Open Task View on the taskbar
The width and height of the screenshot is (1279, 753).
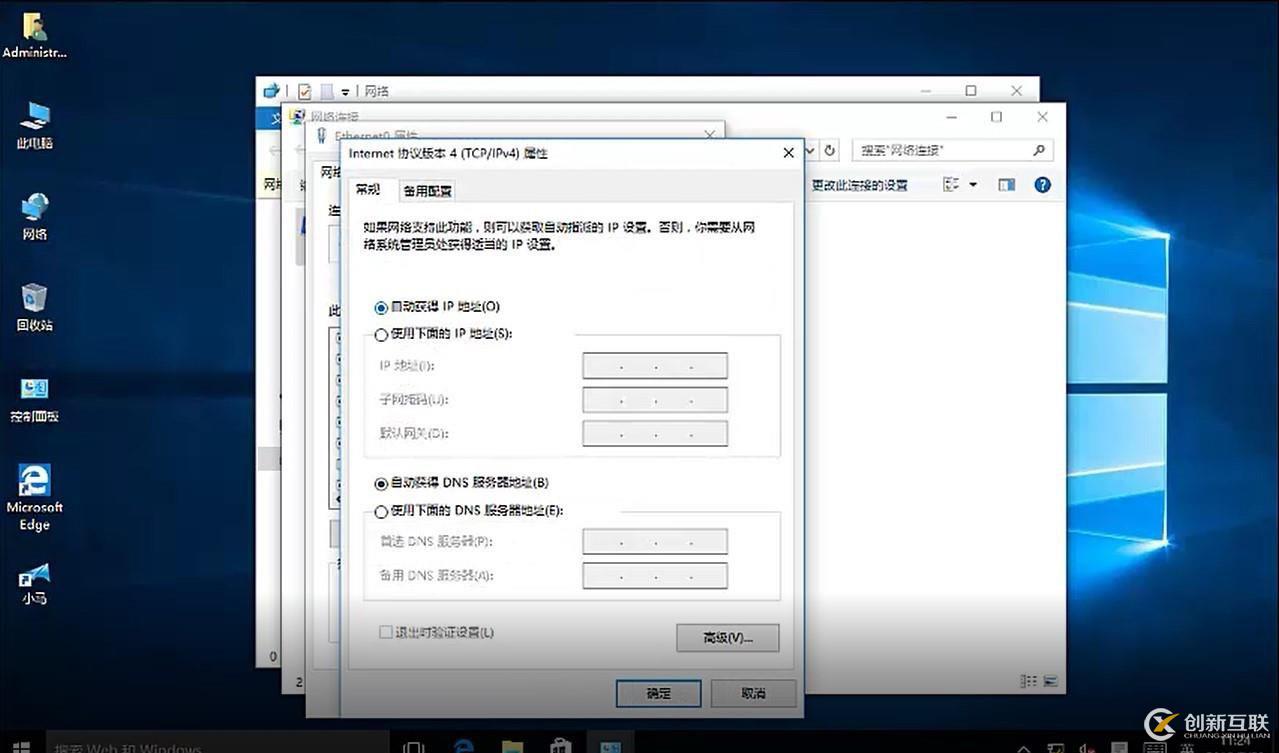pos(413,746)
